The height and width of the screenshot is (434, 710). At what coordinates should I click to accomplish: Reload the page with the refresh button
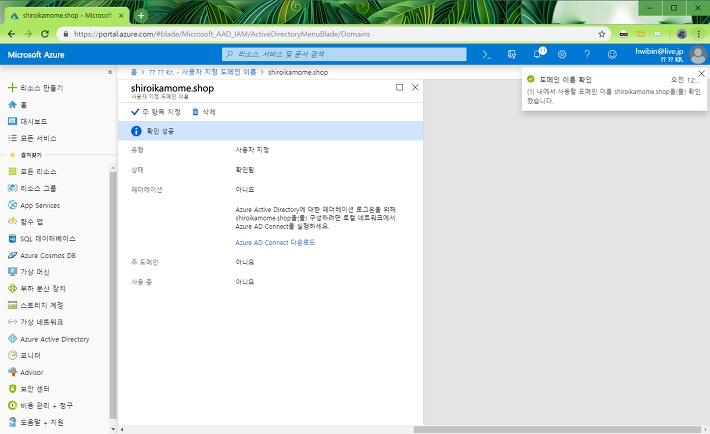(x=45, y=34)
